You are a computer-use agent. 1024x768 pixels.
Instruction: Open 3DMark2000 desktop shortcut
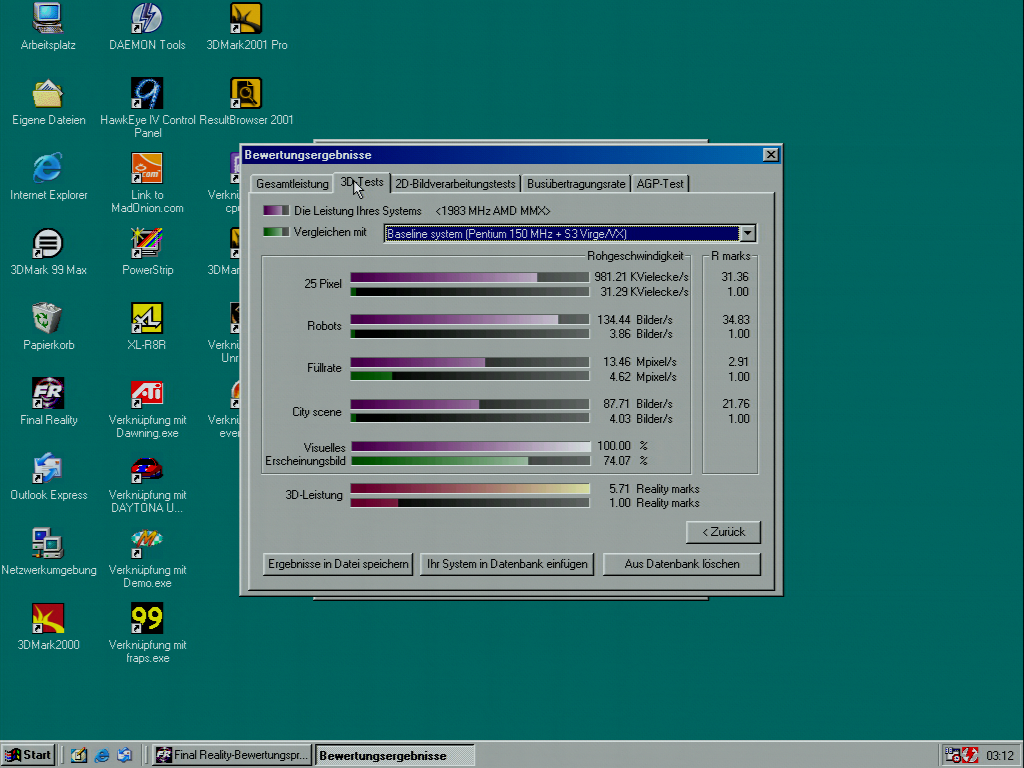[48, 618]
